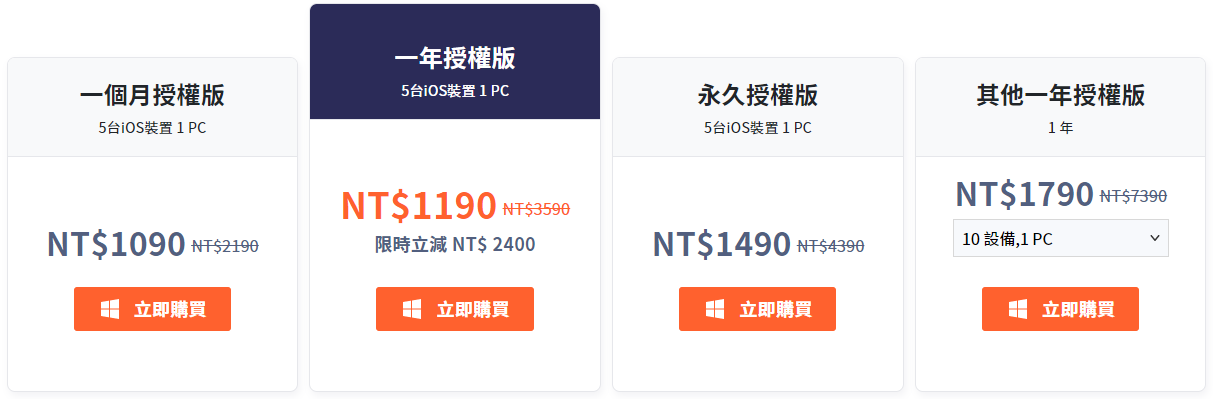Click 立即購買 under 永久授權版
Image resolution: width=1213 pixels, height=399 pixels.
coord(757,309)
